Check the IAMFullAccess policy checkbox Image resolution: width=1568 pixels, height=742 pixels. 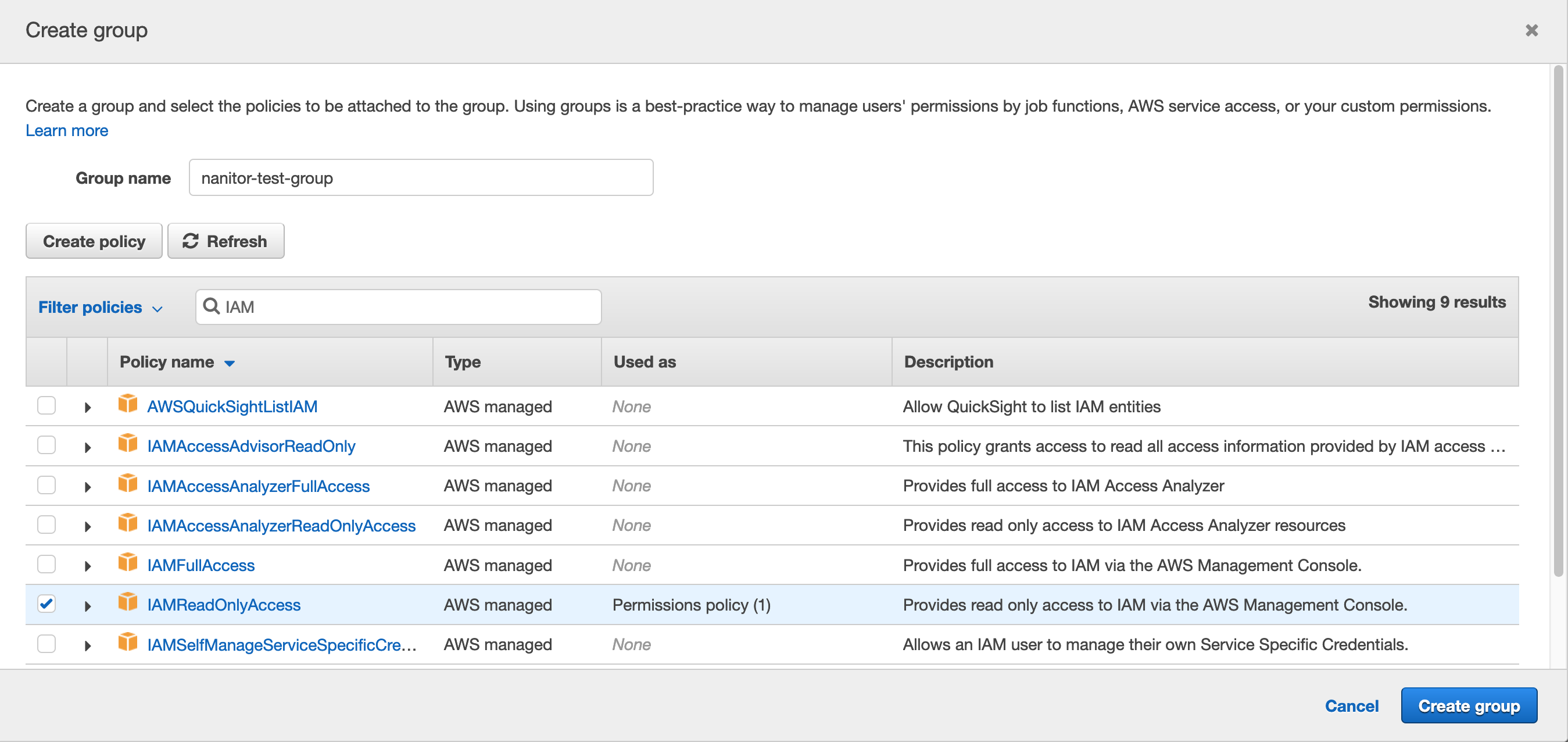pos(46,564)
